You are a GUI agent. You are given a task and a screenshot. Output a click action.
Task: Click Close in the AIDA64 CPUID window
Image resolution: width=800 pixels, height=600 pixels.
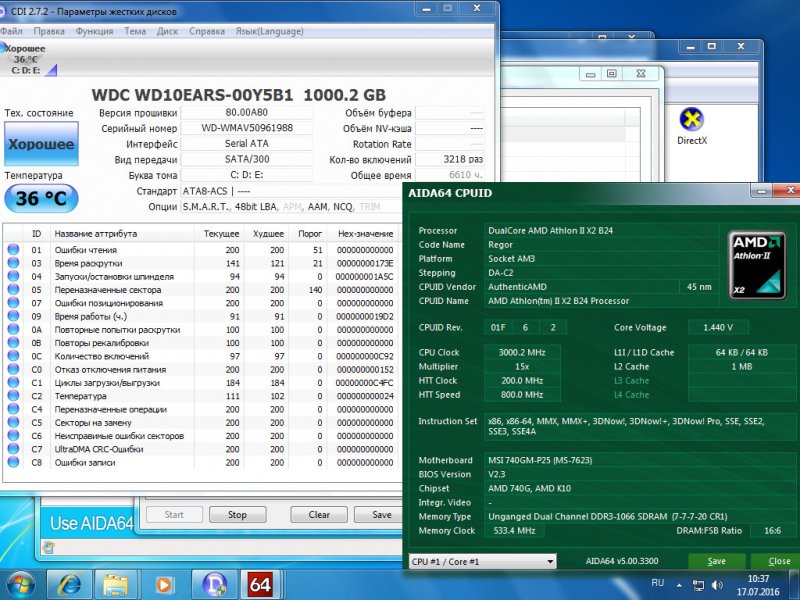778,562
